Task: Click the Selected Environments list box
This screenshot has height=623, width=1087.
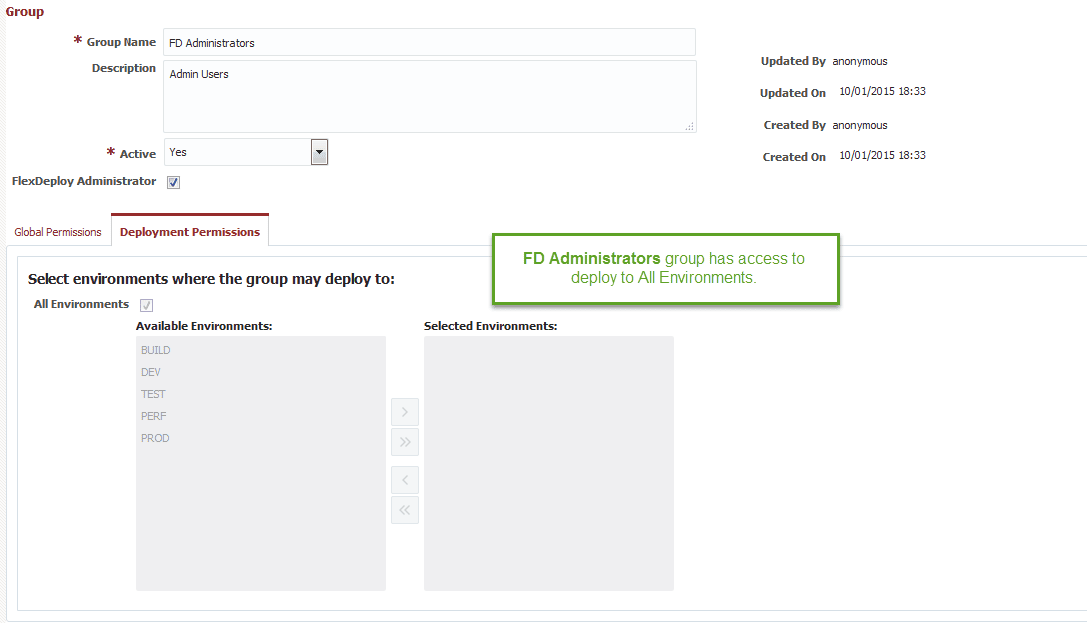Action: tap(549, 464)
